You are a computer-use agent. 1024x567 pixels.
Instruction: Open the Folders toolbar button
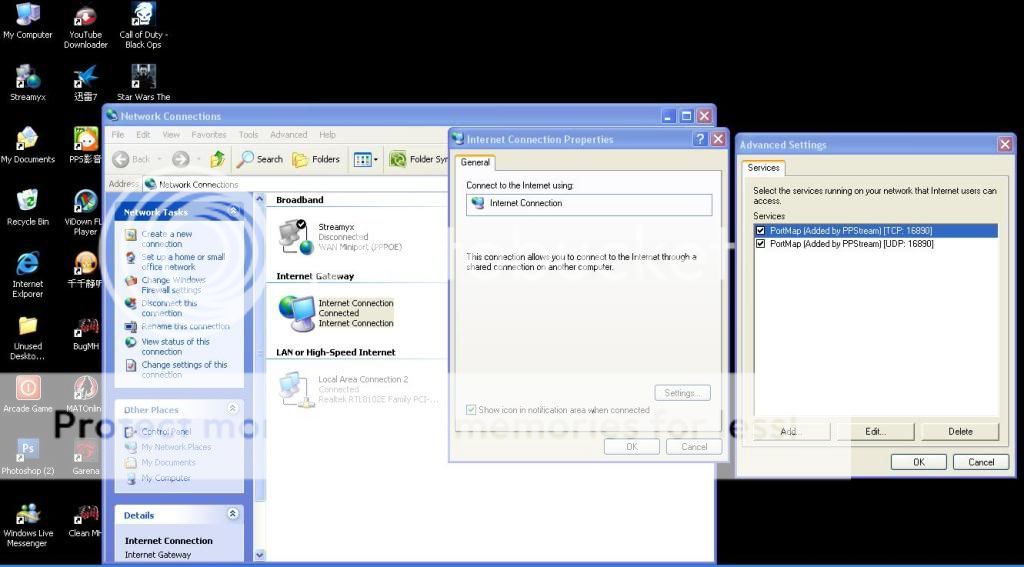316,159
